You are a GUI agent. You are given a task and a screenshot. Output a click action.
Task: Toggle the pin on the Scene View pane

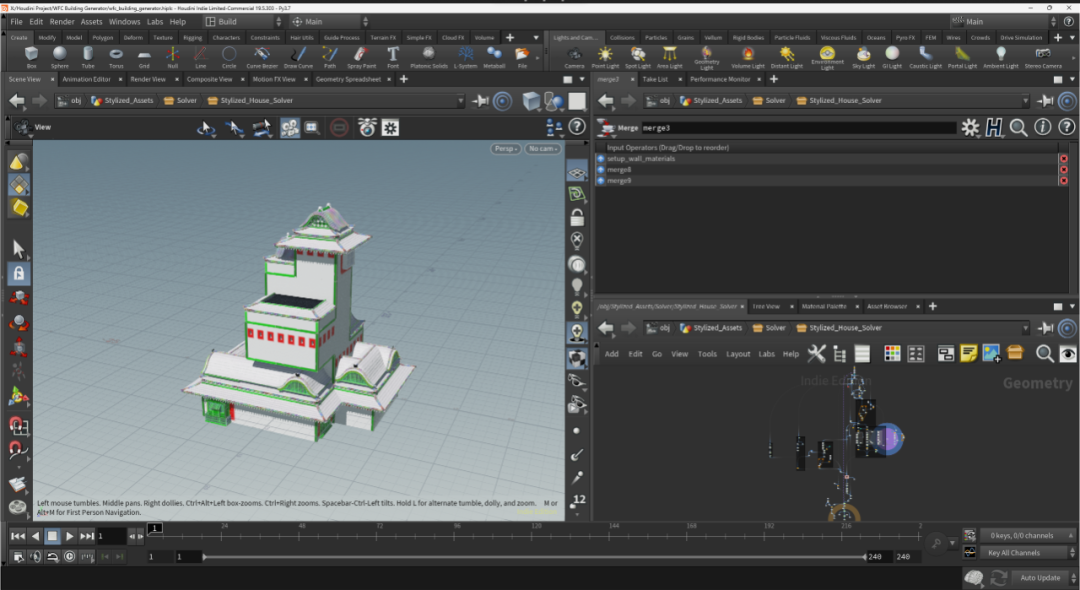click(481, 100)
